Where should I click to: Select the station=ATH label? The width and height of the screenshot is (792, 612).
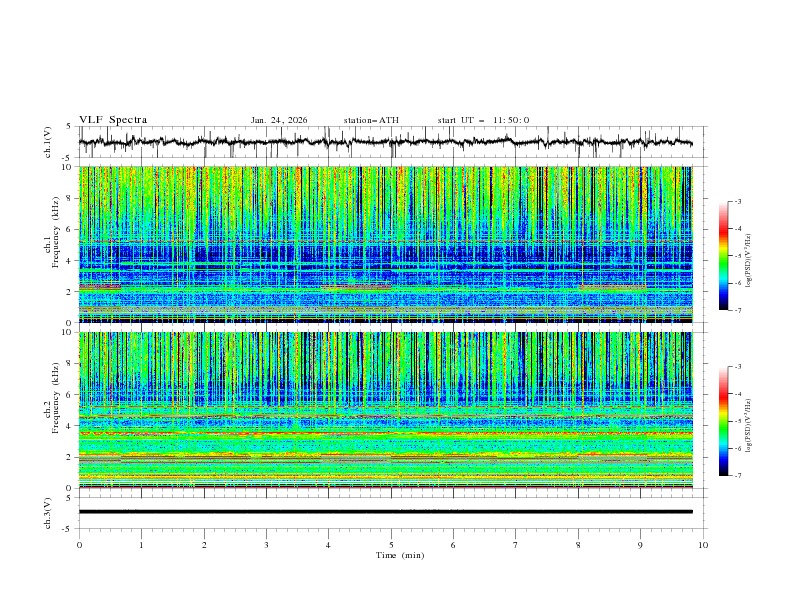click(371, 120)
